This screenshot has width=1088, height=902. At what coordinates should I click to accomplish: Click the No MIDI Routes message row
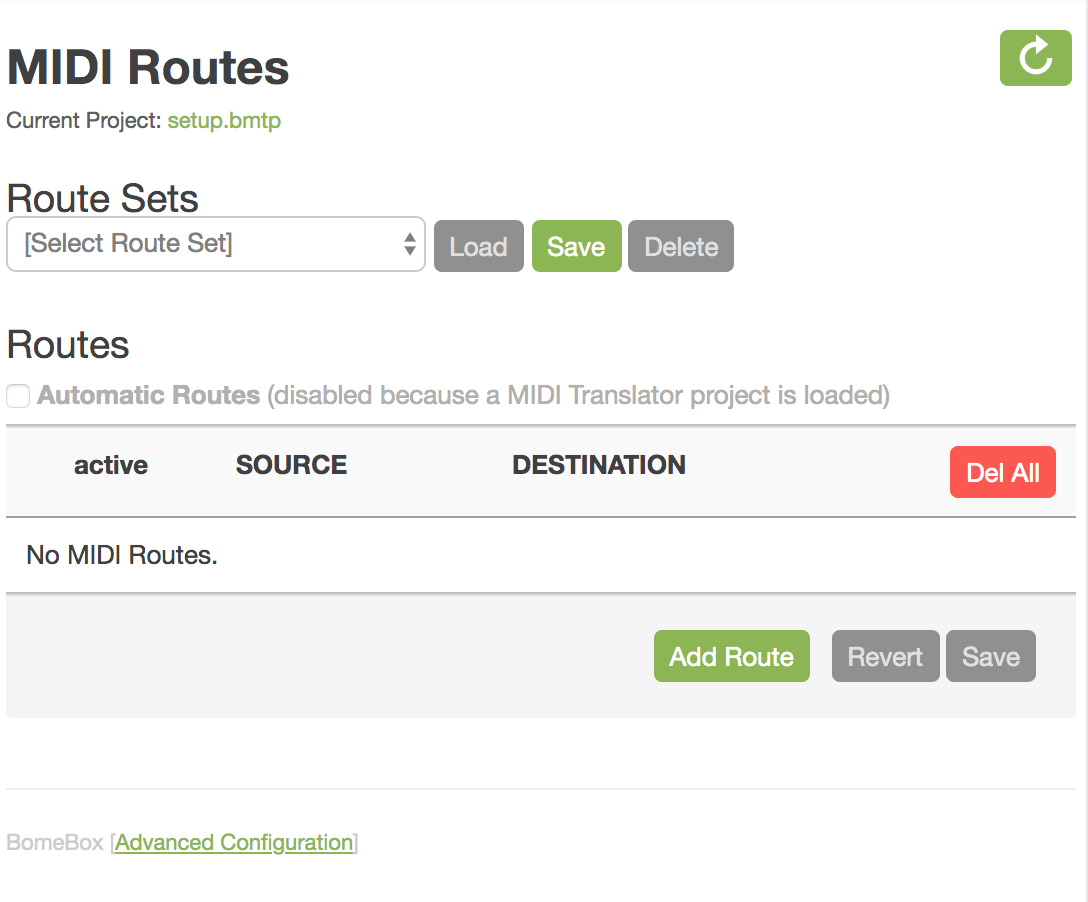[x=541, y=555]
